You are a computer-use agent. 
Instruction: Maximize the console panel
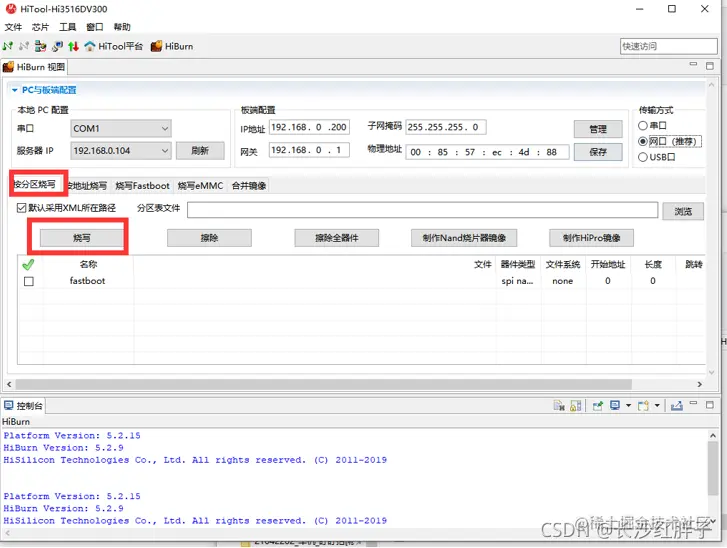pos(710,405)
